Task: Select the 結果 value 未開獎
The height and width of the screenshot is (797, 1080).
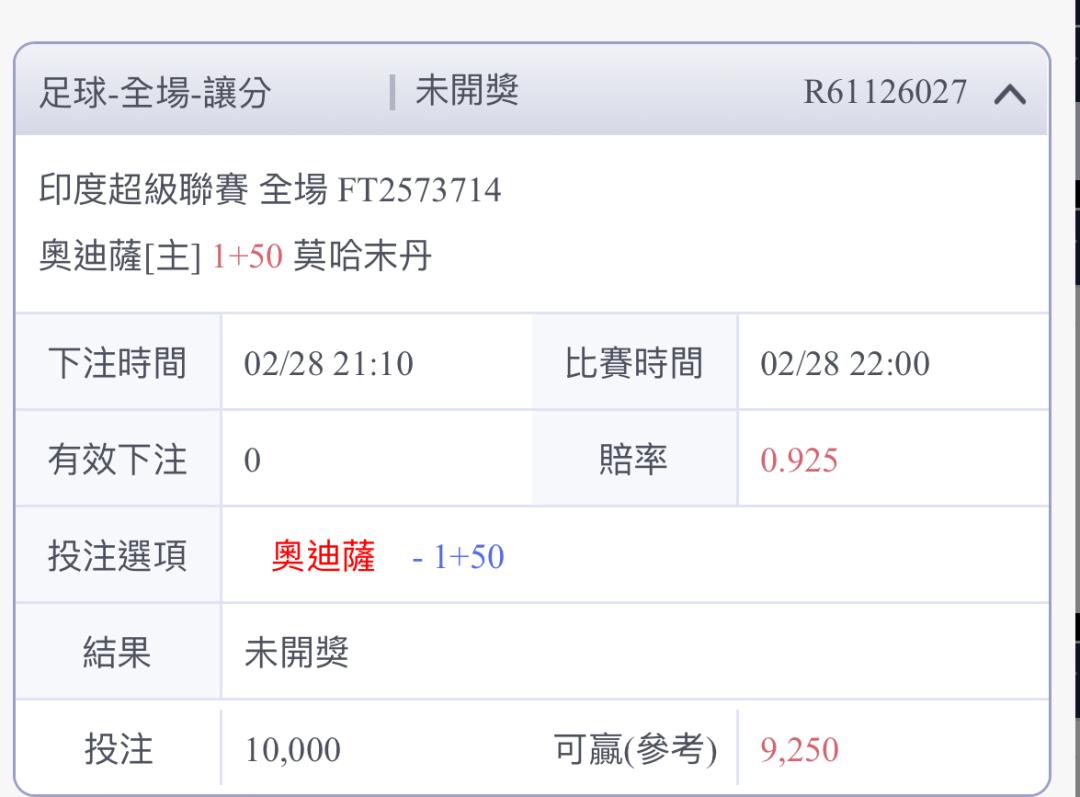Action: [296, 652]
